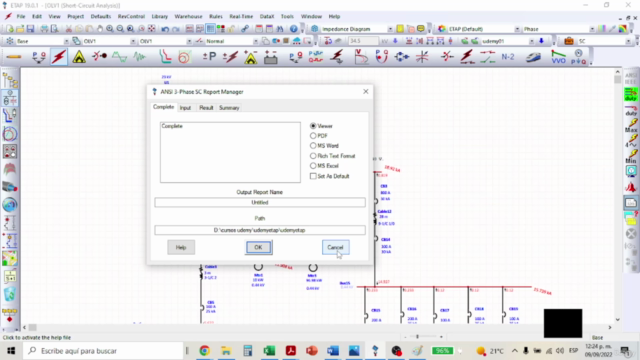Open the Summary tab

tap(229, 108)
